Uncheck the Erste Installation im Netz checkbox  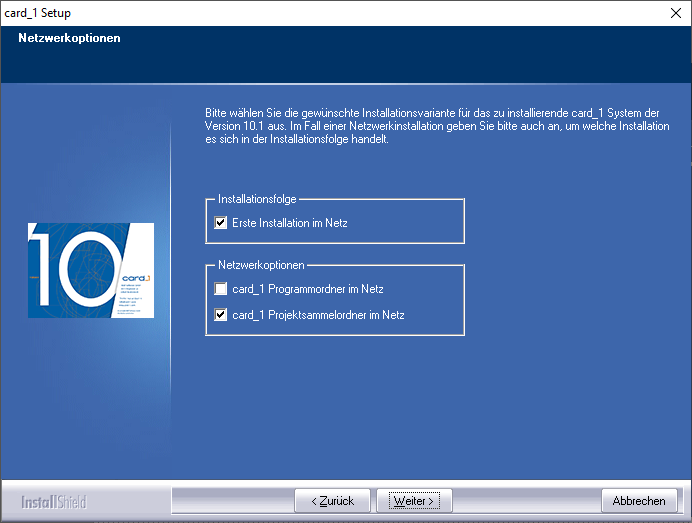(221, 223)
